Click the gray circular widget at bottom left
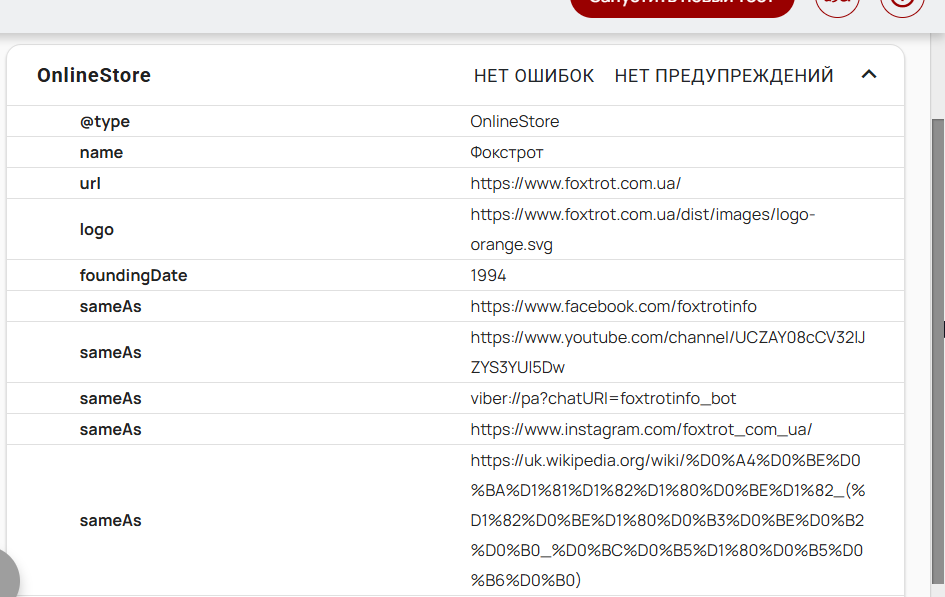This screenshot has width=945, height=597. point(7,577)
